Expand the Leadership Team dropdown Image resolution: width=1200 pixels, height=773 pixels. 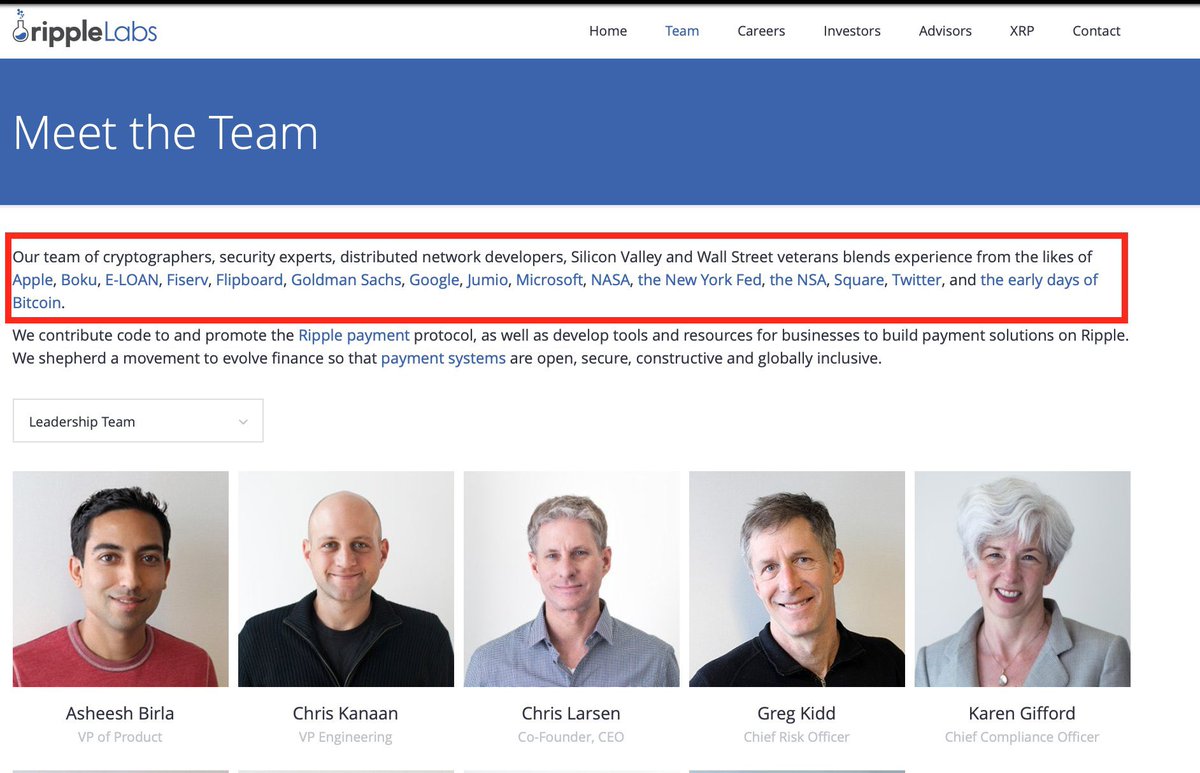[138, 421]
